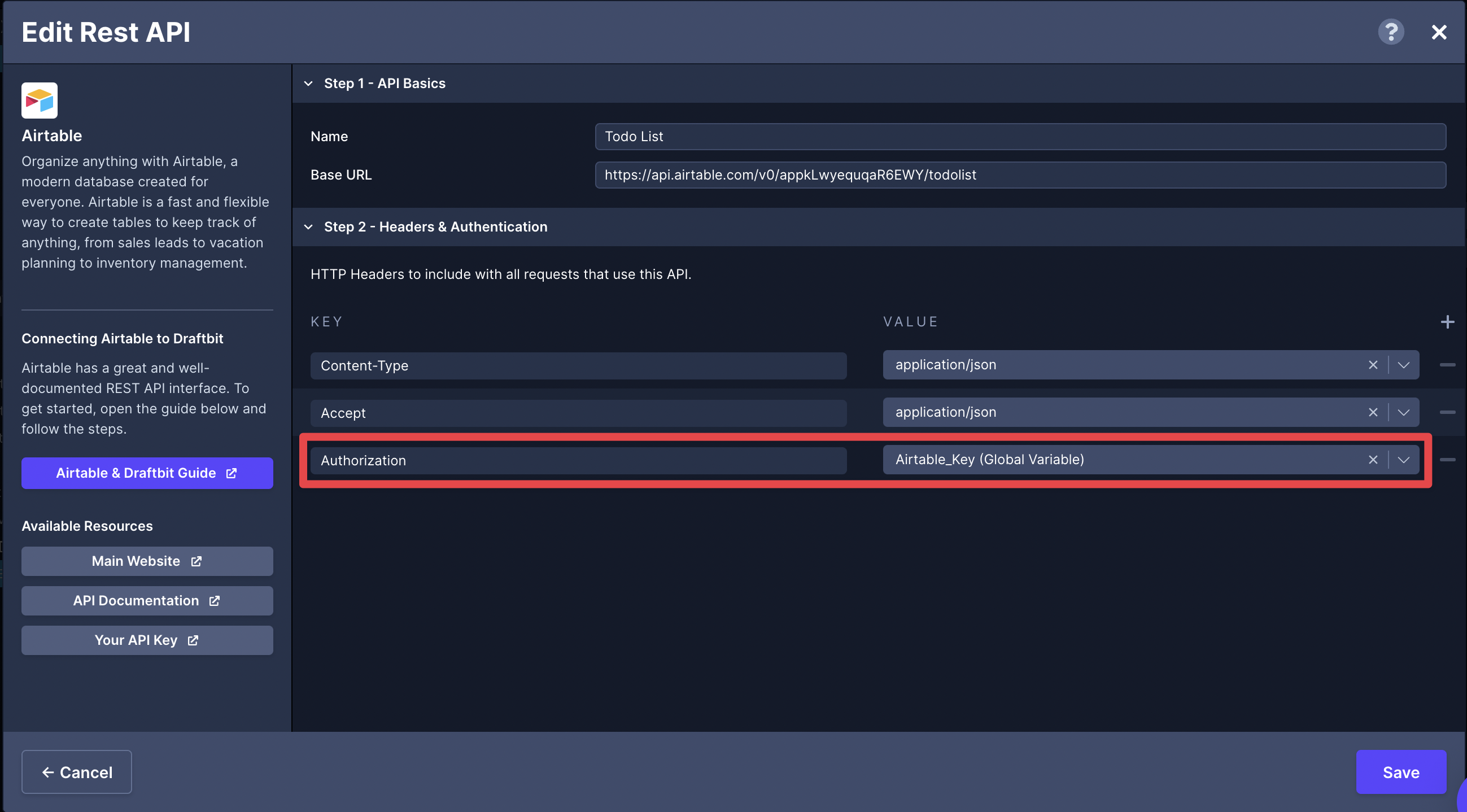Remove the Accept header row

[1447, 412]
